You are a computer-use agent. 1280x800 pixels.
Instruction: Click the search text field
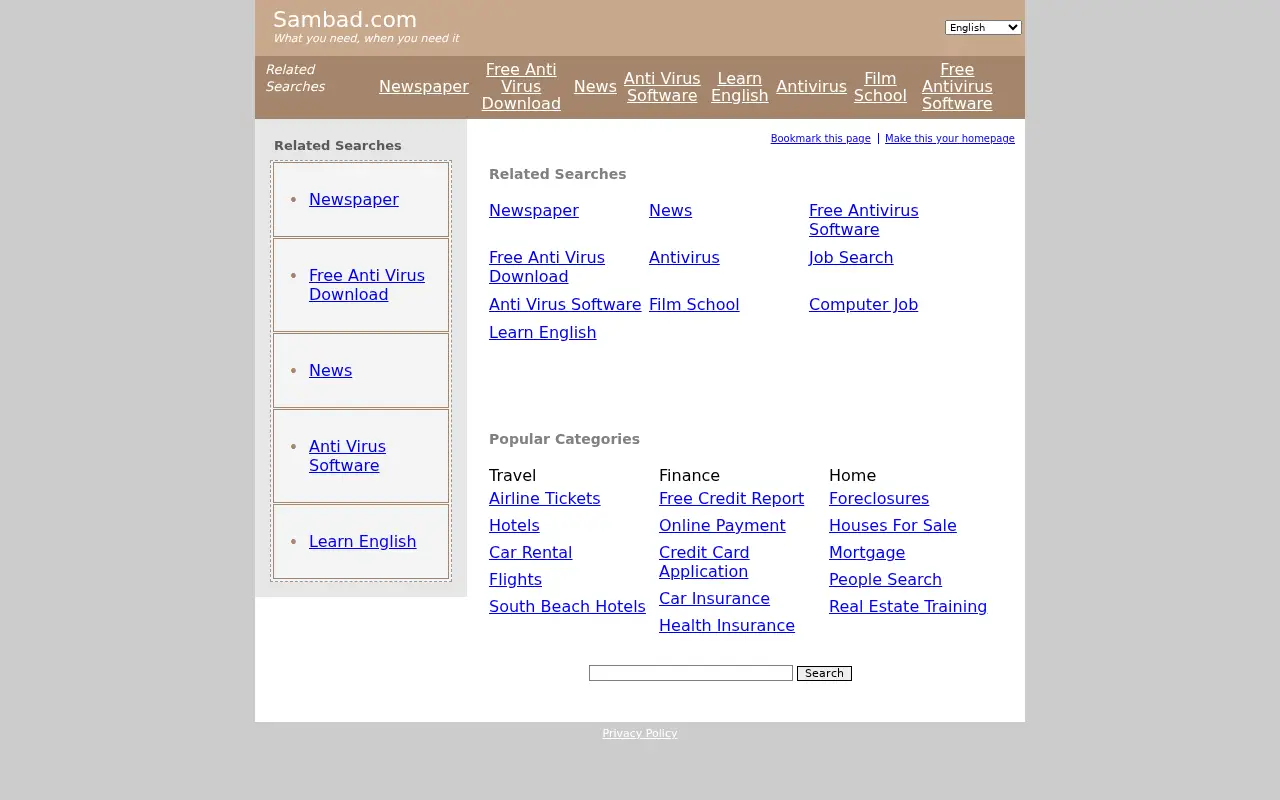click(x=691, y=673)
